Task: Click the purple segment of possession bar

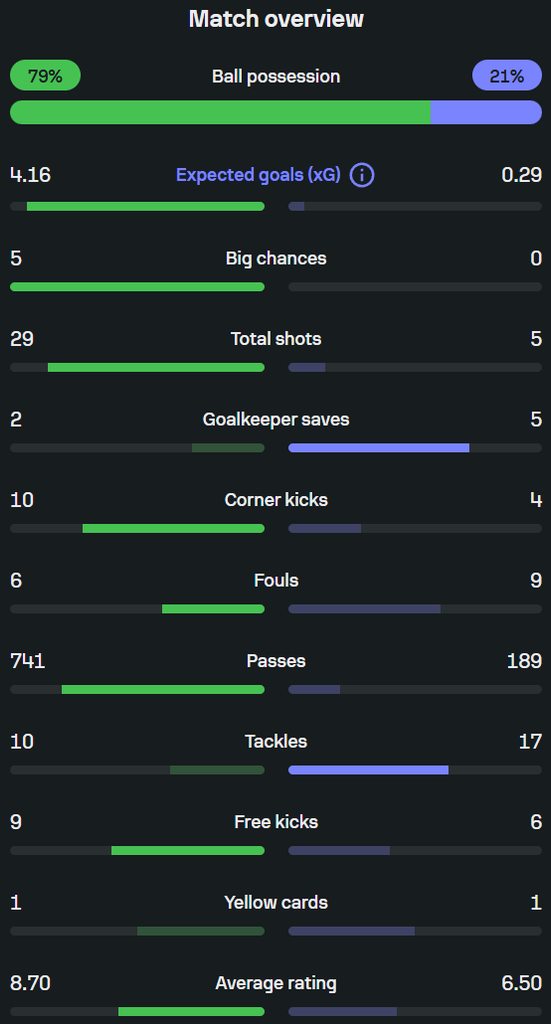Action: click(x=486, y=112)
